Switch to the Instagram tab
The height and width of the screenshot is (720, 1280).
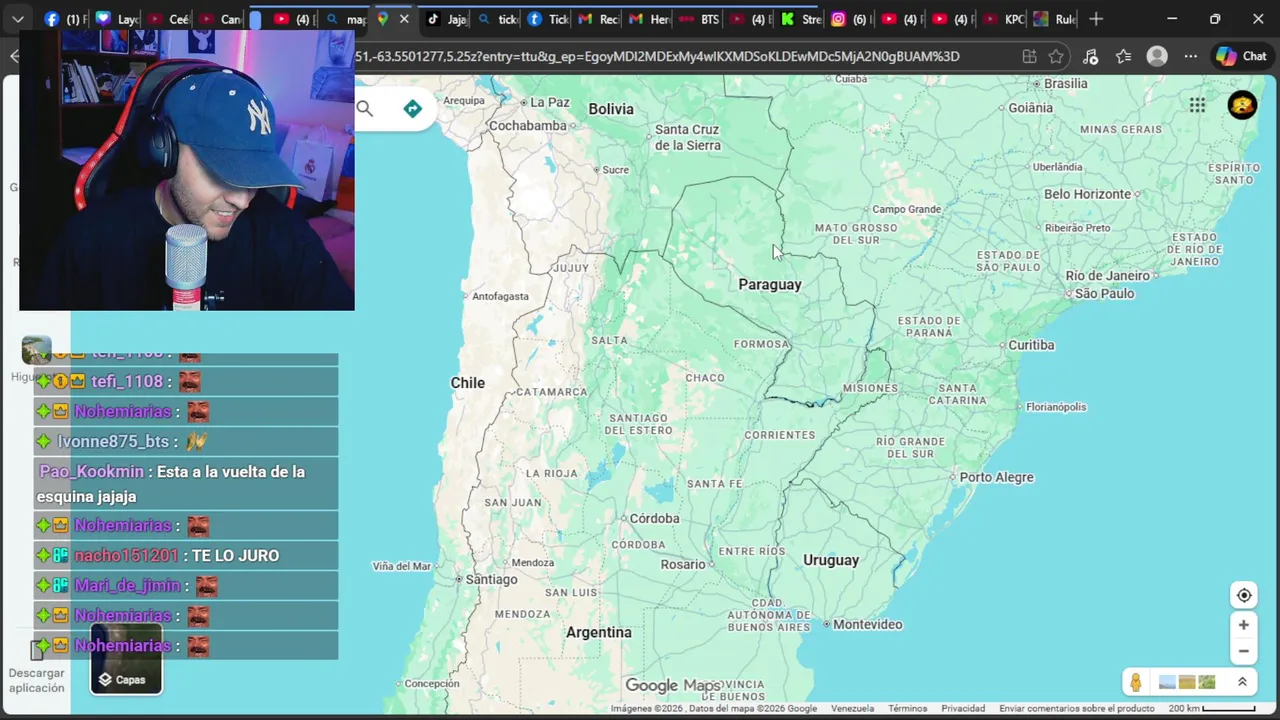[x=850, y=19]
